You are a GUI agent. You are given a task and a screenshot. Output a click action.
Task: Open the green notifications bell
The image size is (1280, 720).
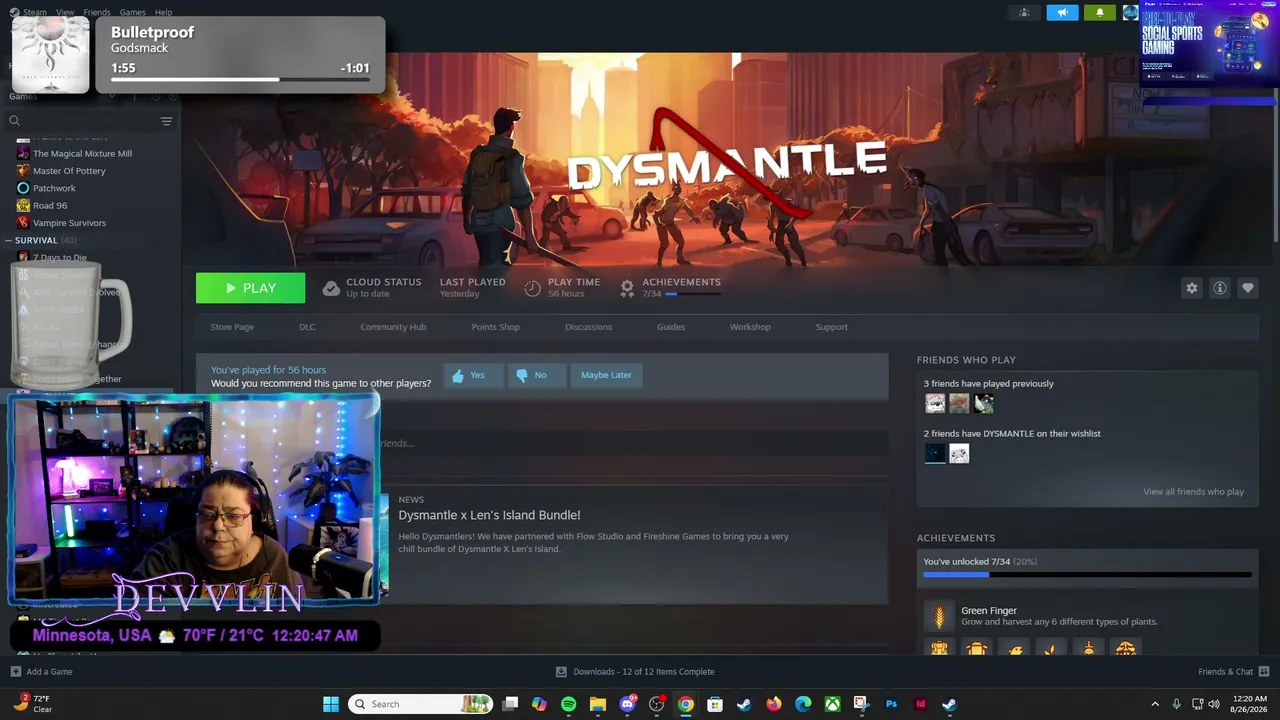click(x=1100, y=13)
